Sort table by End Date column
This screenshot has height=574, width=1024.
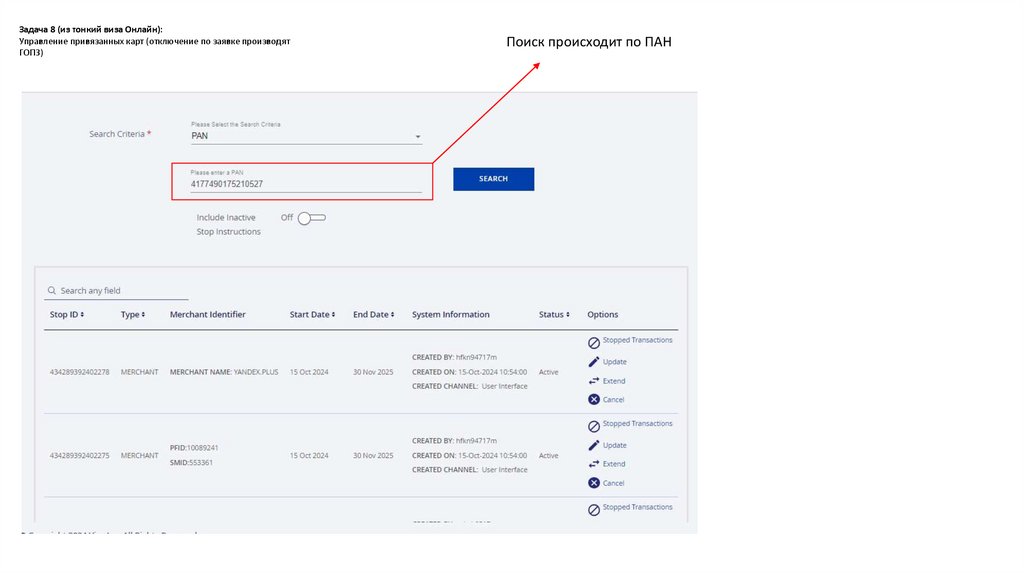(x=372, y=315)
